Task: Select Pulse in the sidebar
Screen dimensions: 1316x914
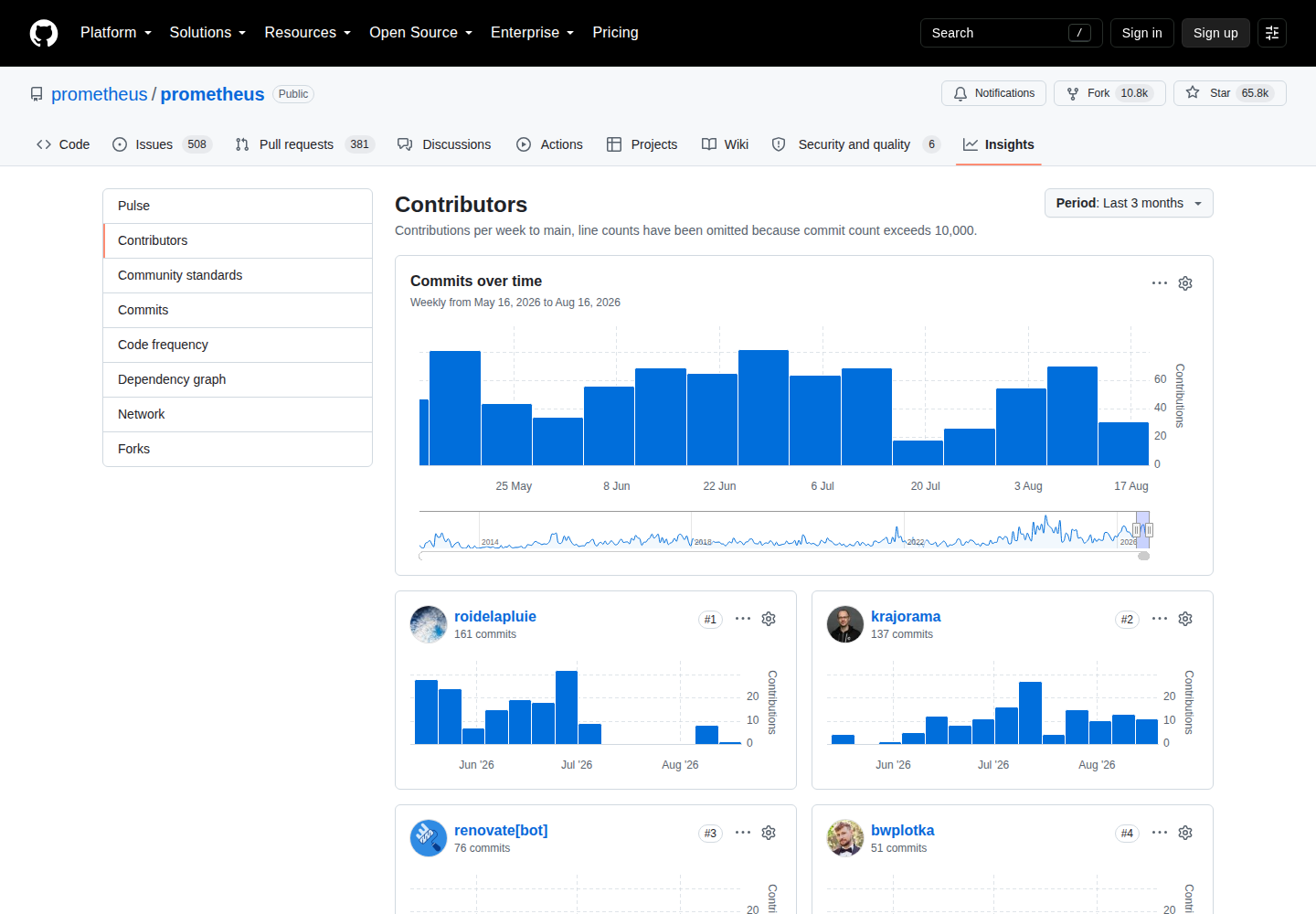Action: pyautogui.click(x=238, y=206)
